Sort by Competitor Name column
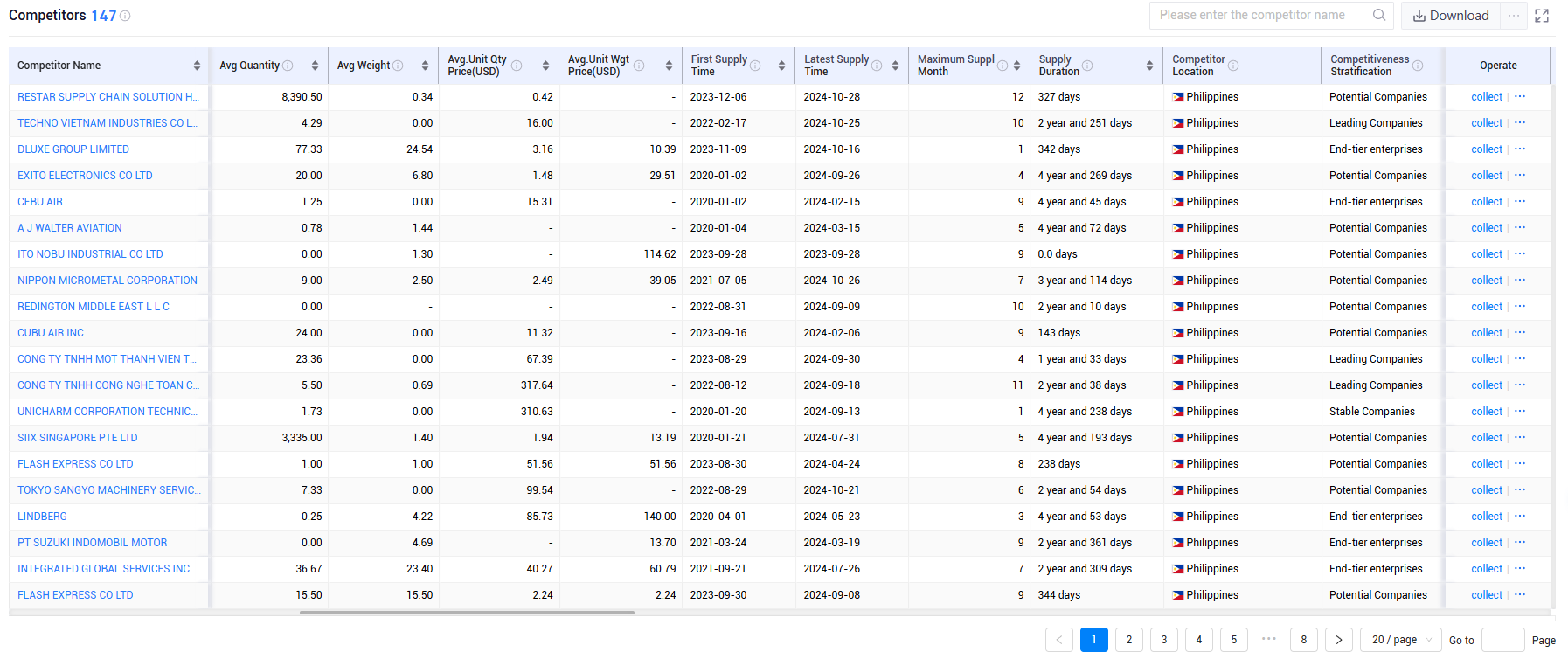 click(x=197, y=66)
